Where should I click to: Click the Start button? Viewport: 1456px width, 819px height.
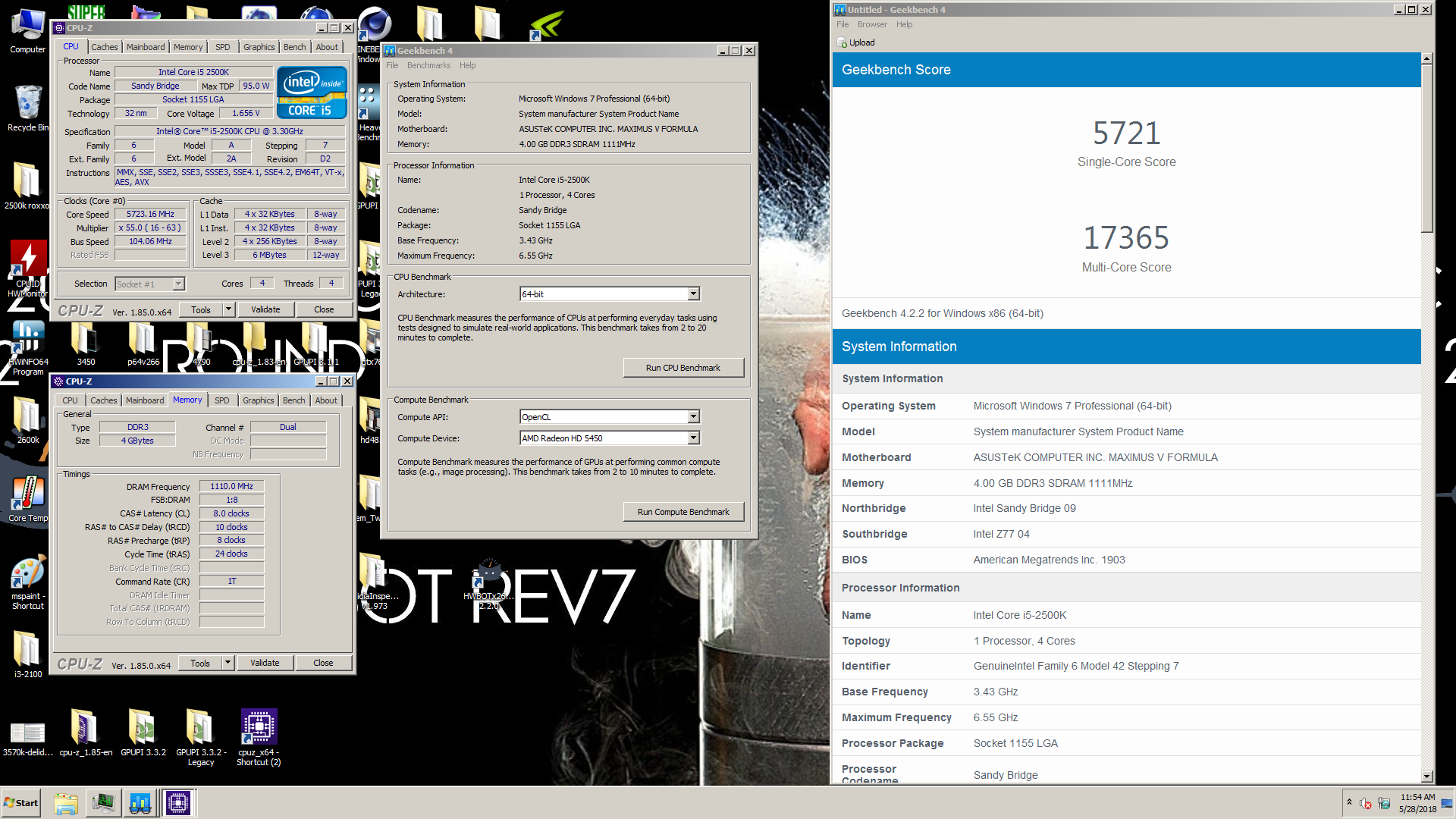(x=21, y=803)
